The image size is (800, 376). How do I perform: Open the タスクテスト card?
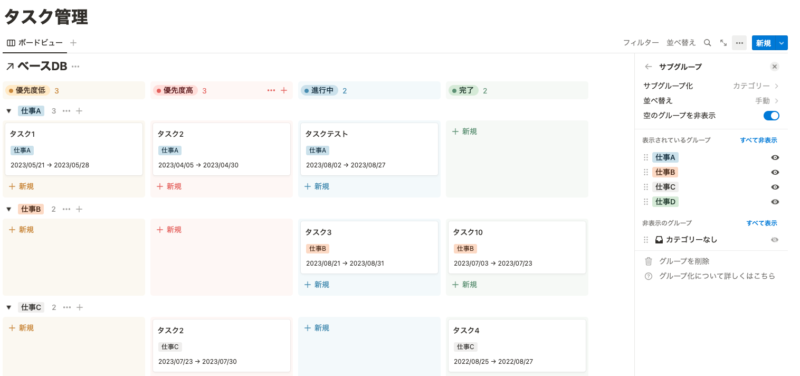pyautogui.click(x=369, y=149)
